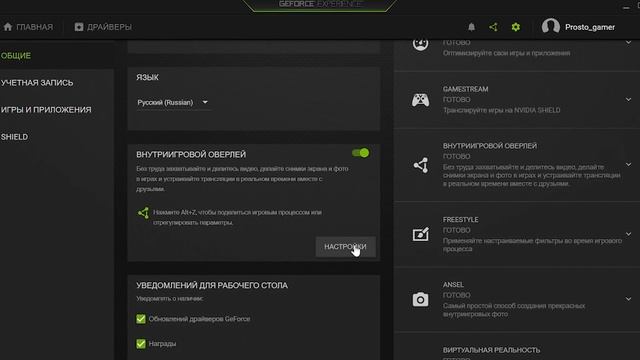Expand the top optimization feature chevron
Image resolution: width=640 pixels, height=360 pixels.
click(628, 42)
